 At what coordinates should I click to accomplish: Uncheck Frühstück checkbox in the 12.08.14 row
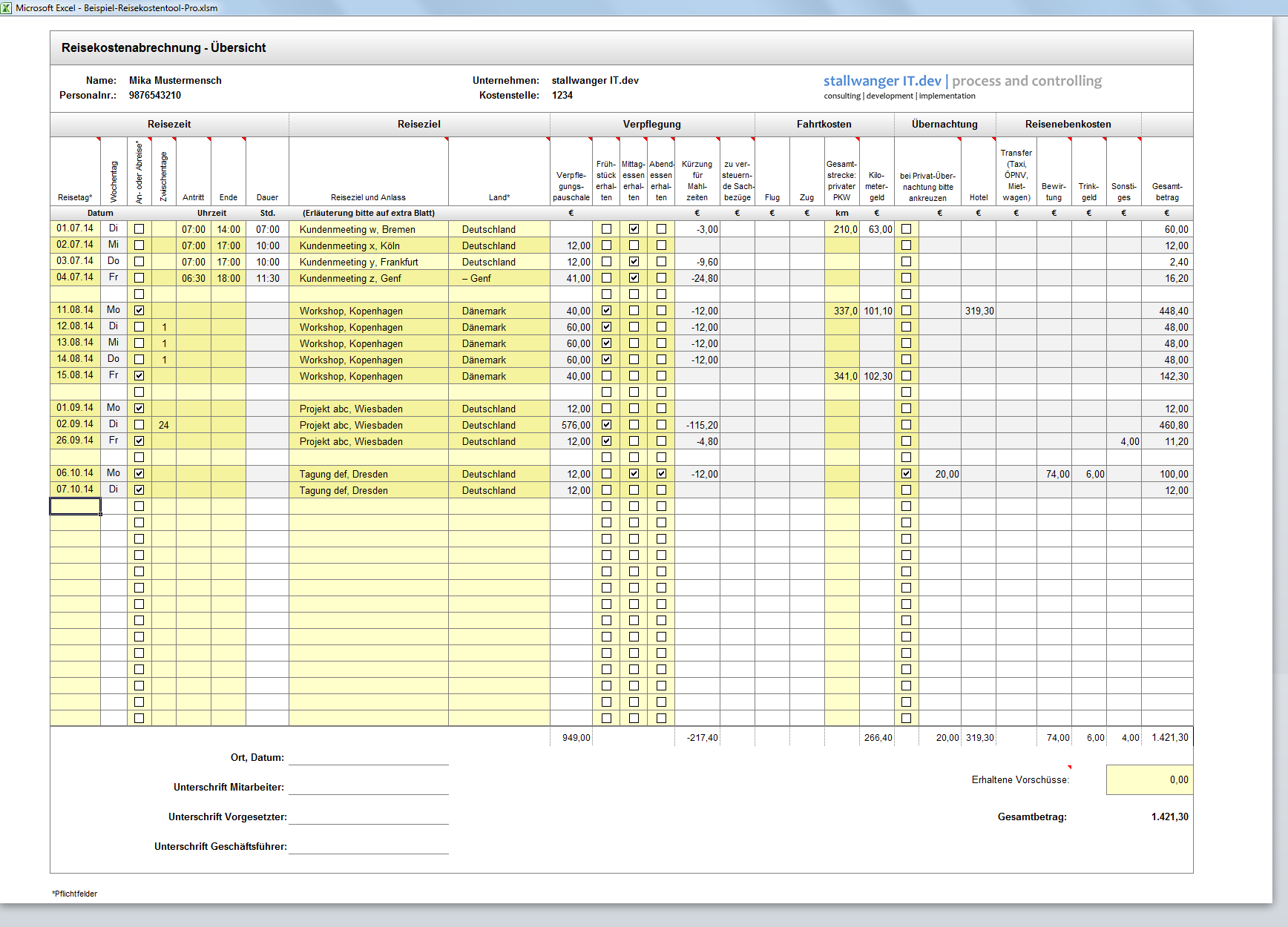point(606,327)
